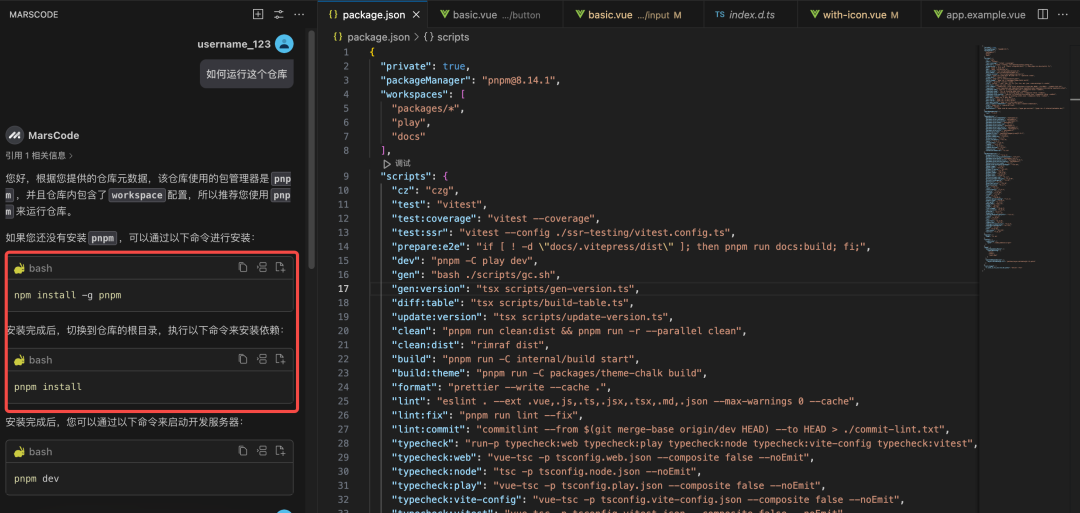This screenshot has width=1080, height=513.
Task: Open package.json breadcrumb dropdown
Action: pyautogui.click(x=377, y=37)
